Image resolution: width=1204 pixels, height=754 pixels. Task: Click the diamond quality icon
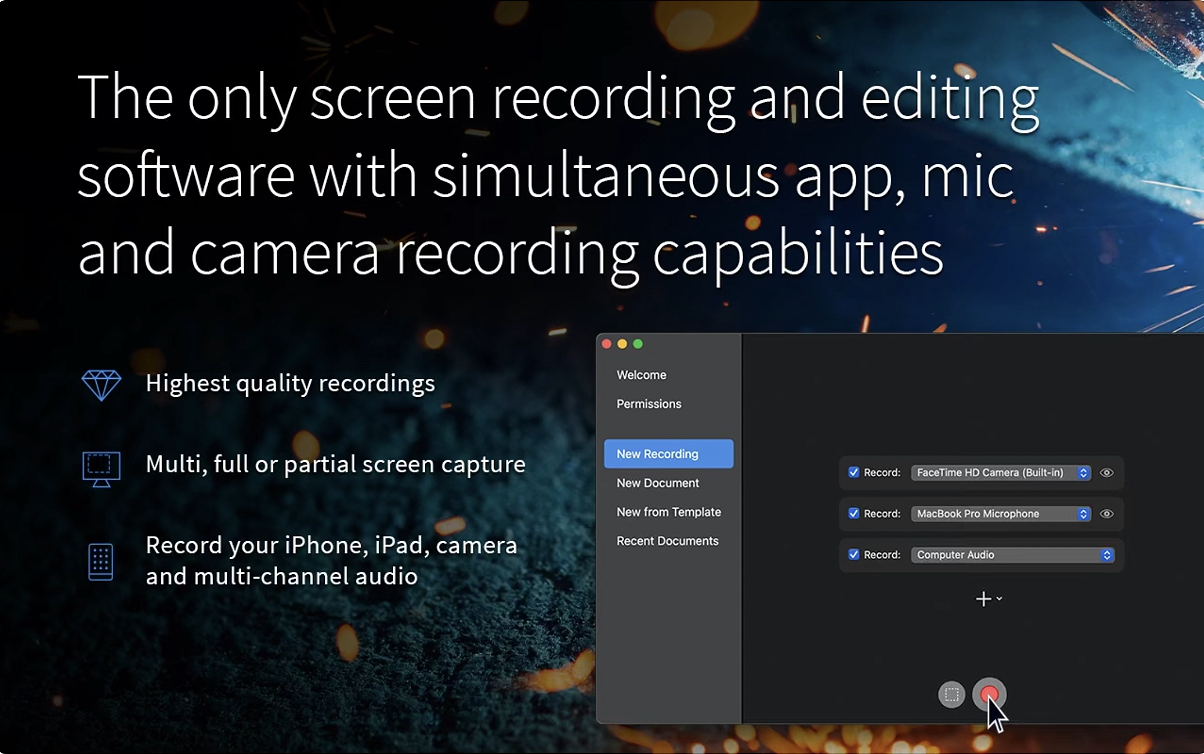tap(101, 385)
